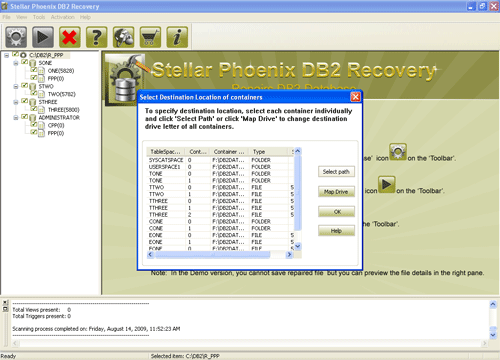The image size is (500, 360).
Task: Close the Select Destination Location dialog
Action: tap(355, 97)
